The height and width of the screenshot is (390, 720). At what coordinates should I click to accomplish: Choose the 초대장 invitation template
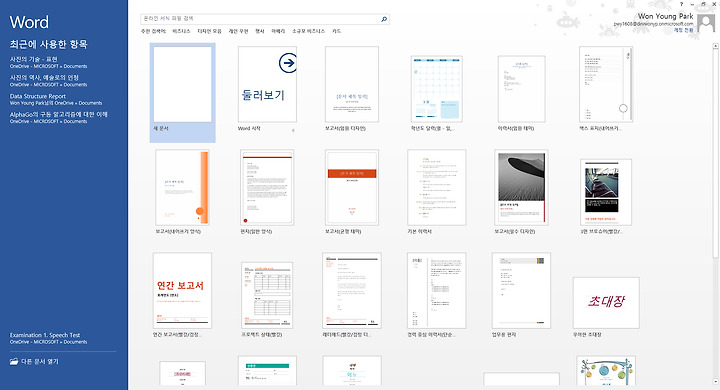pyautogui.click(x=606, y=303)
